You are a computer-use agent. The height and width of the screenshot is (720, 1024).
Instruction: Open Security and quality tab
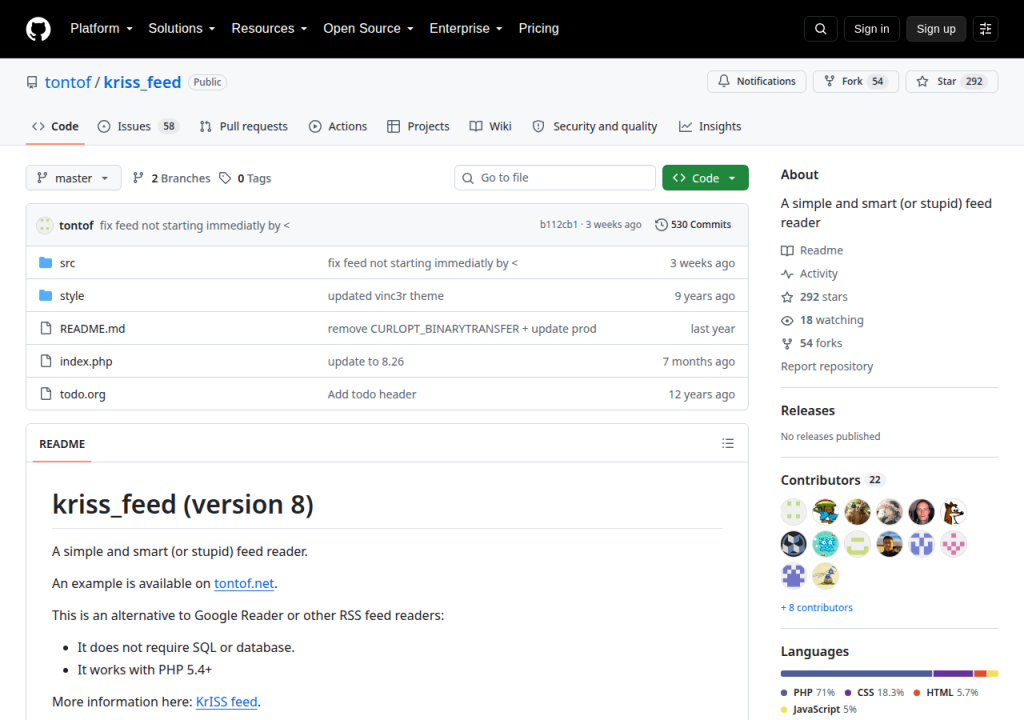tap(595, 126)
